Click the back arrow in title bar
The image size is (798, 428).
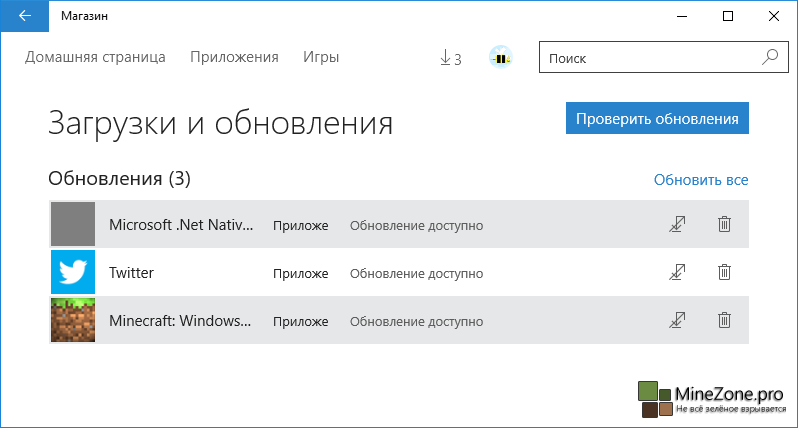(25, 16)
